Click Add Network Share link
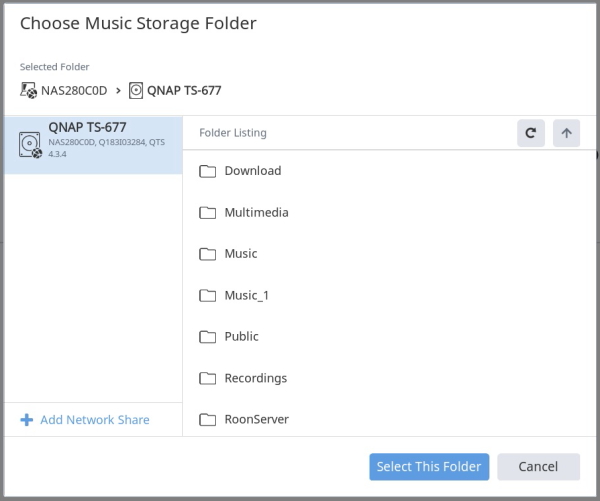This screenshot has width=600, height=501. (x=95, y=420)
